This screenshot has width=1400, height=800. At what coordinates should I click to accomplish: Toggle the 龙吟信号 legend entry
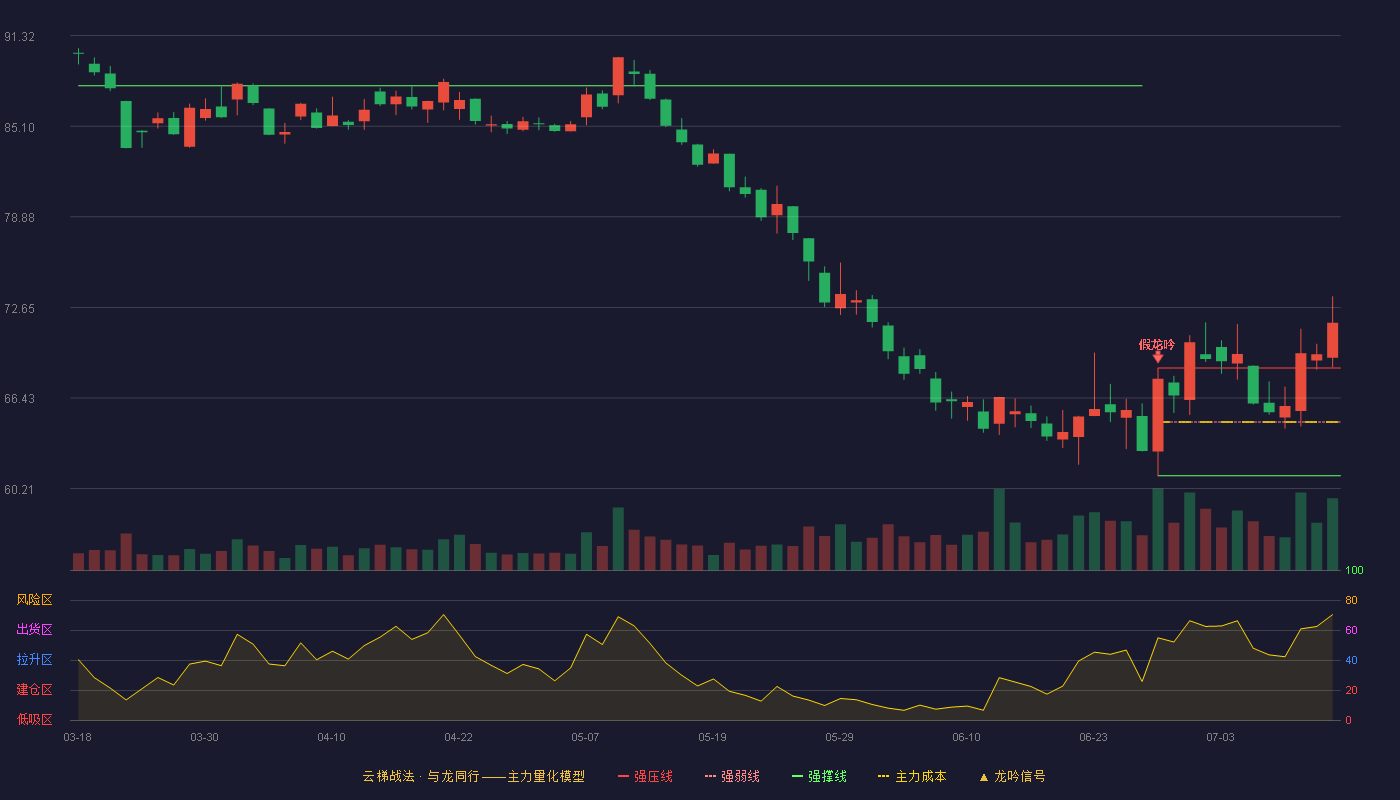pyautogui.click(x=1012, y=776)
